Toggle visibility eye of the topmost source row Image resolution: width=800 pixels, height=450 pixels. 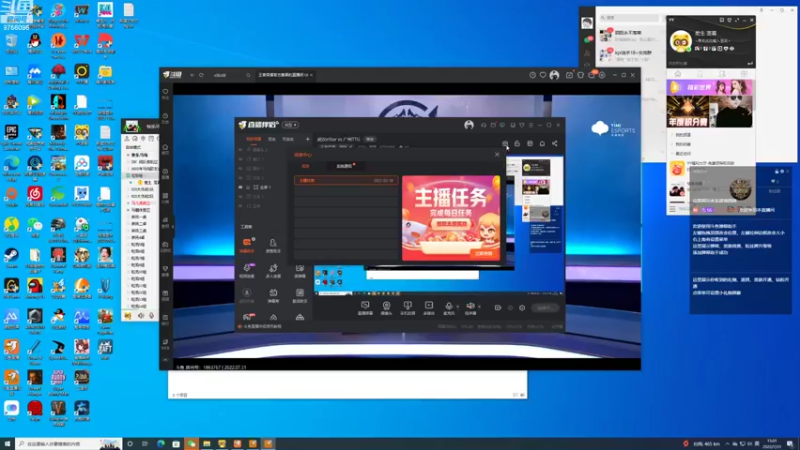point(240,150)
